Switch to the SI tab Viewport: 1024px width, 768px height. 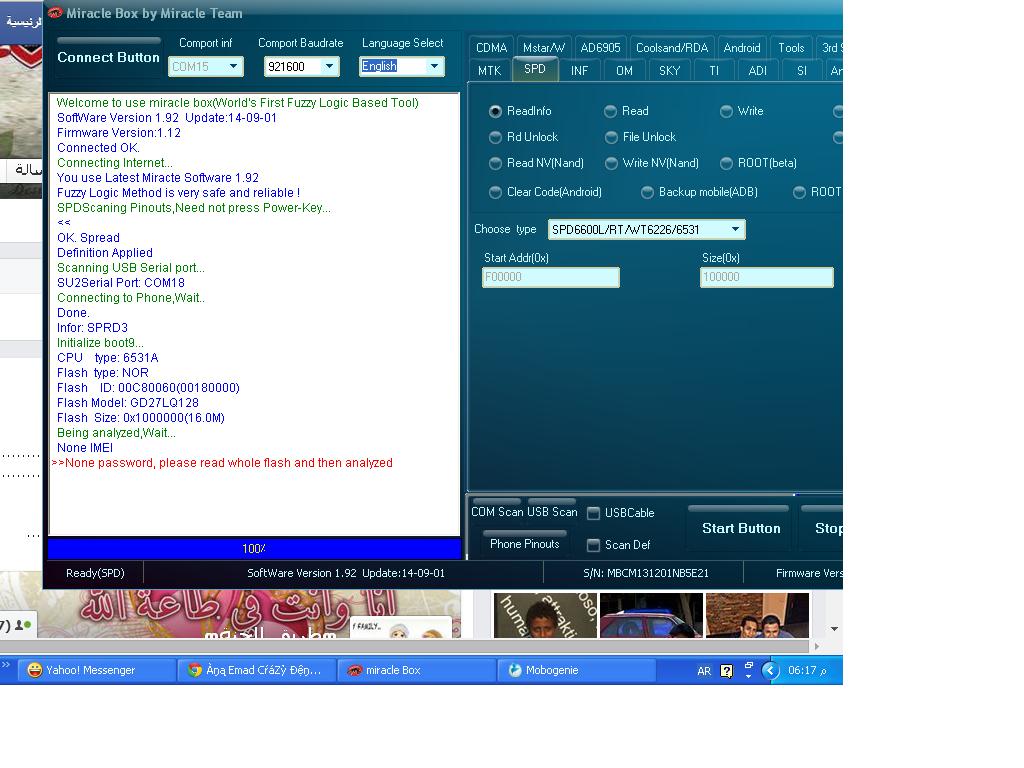point(802,71)
